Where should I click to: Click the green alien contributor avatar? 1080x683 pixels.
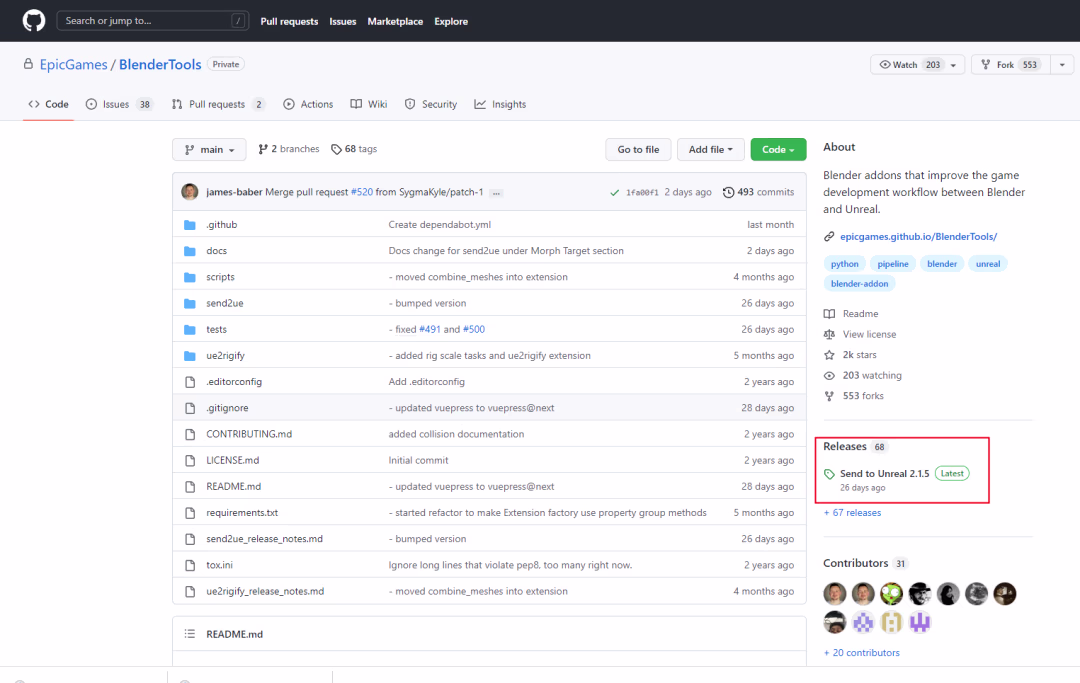(891, 593)
